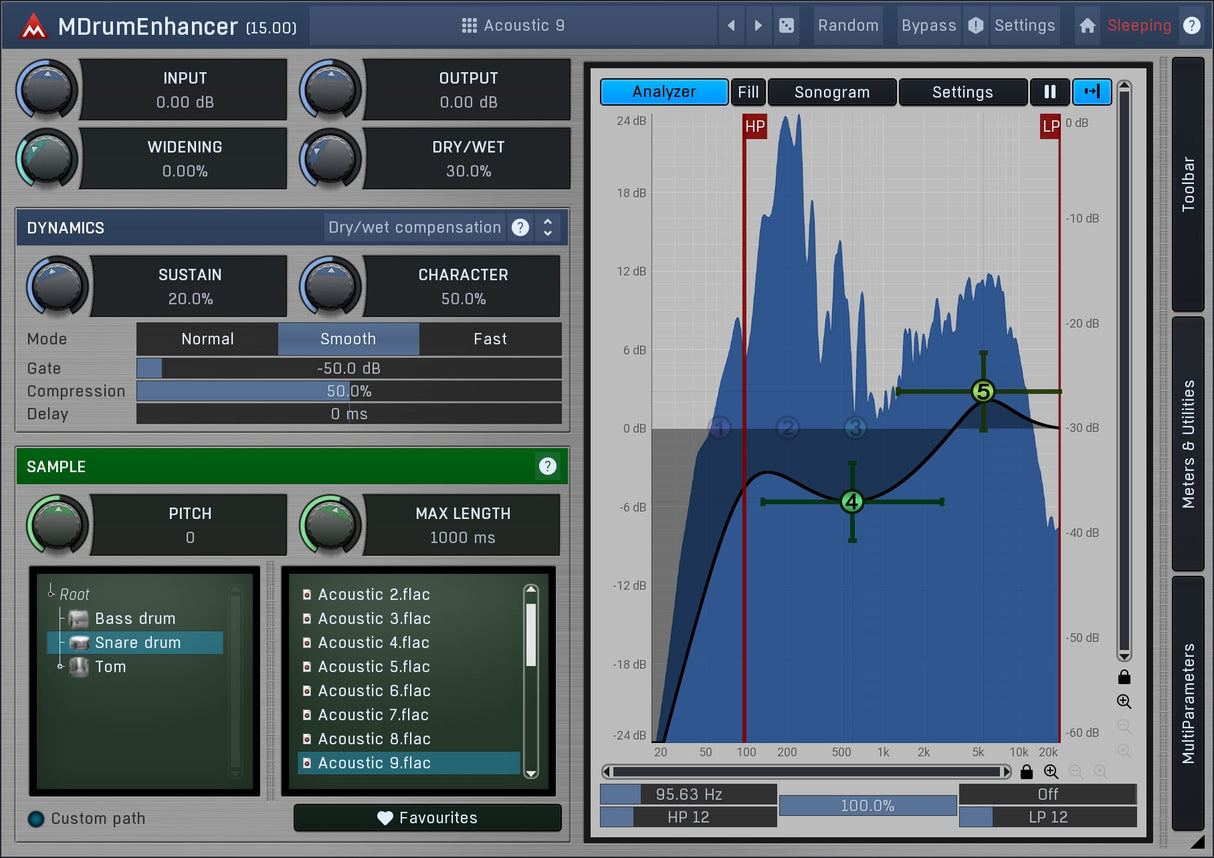Click the MeldaProduction logo icon
This screenshot has width=1214, height=858.
(33, 26)
